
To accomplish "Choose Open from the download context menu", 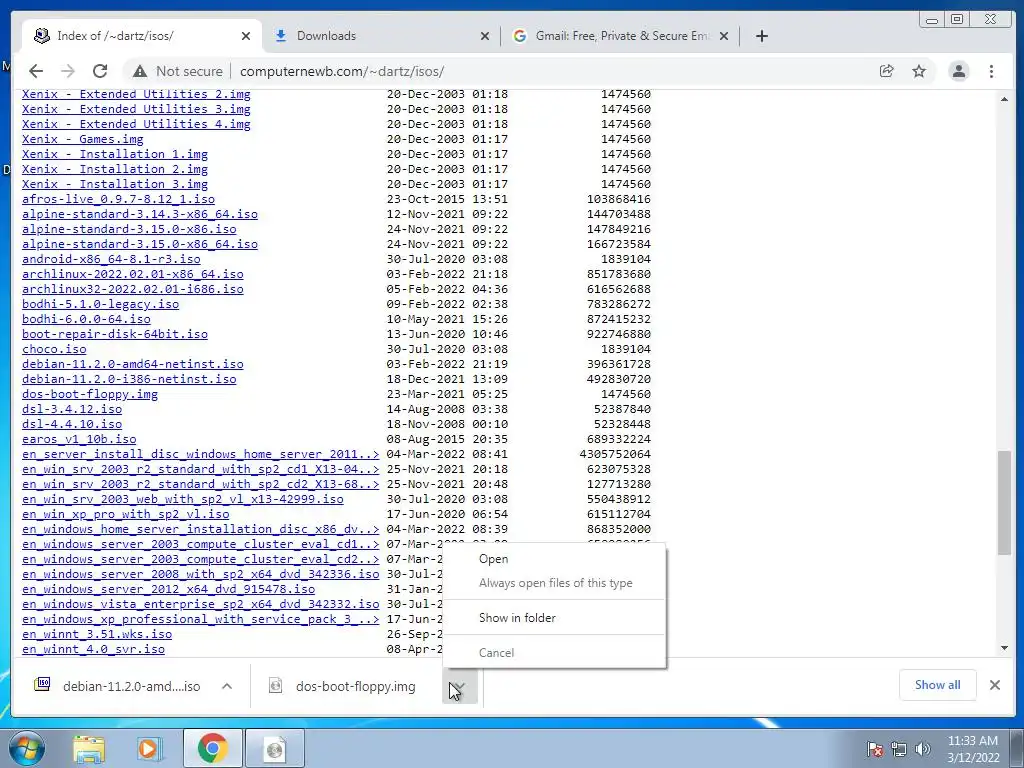I will 554,559.
